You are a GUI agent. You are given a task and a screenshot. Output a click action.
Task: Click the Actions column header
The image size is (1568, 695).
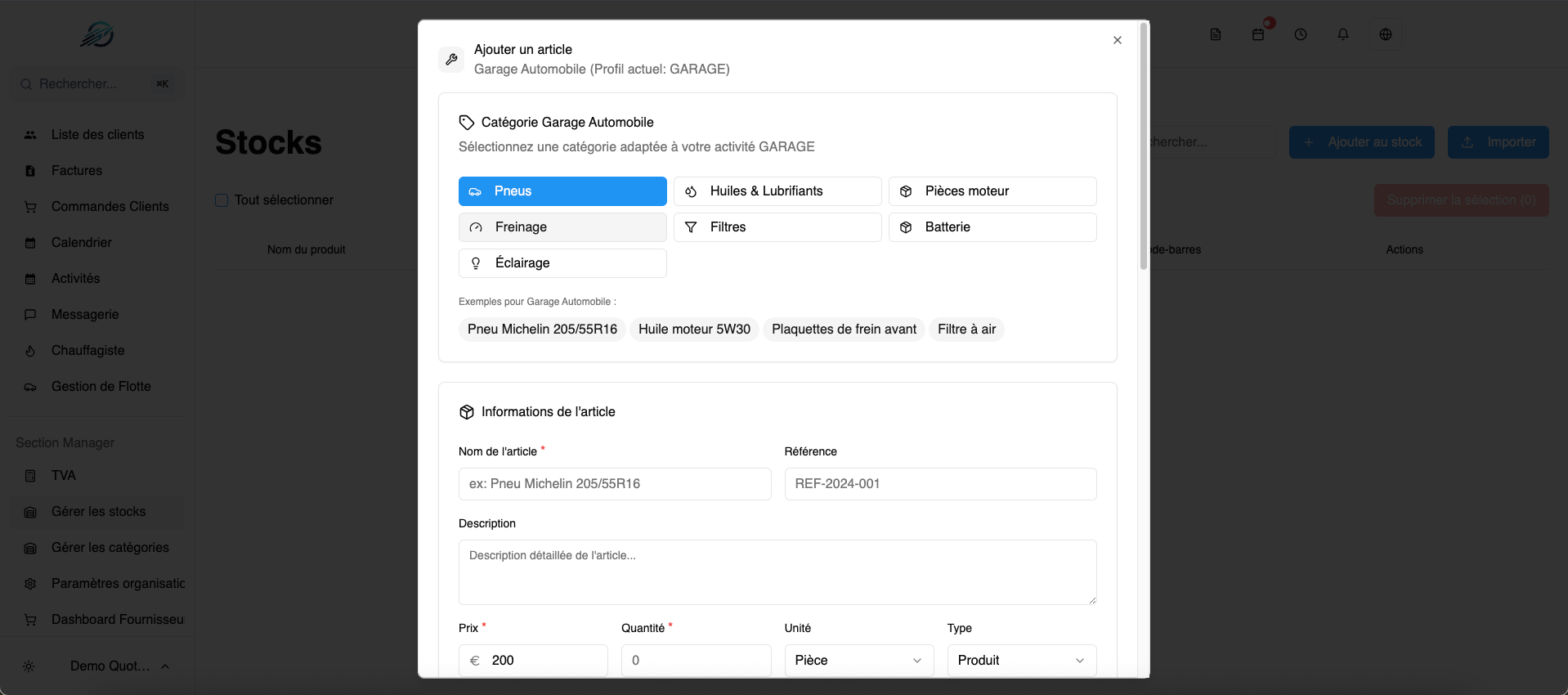(1404, 250)
